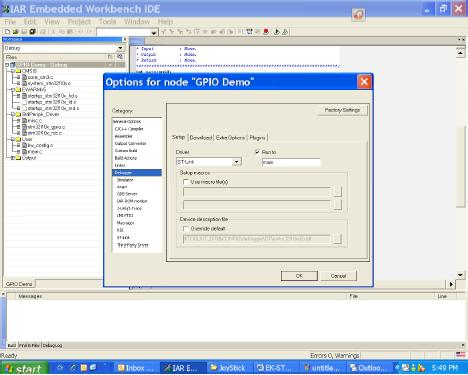Open the File menu
The width and height of the screenshot is (468, 375).
pos(10,22)
